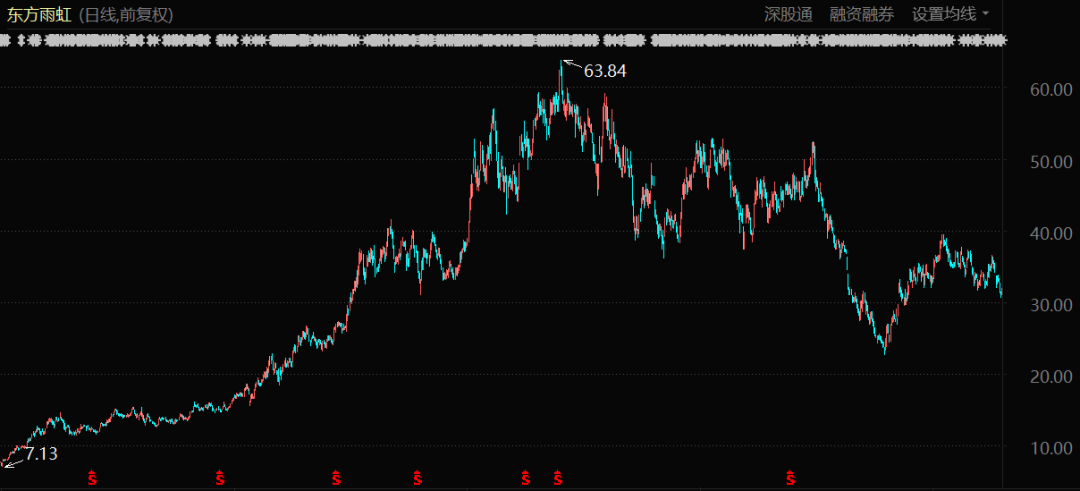The width and height of the screenshot is (1080, 491).
Task: Click the arrow pointing to the 63.84 peak
Action: tap(570, 65)
